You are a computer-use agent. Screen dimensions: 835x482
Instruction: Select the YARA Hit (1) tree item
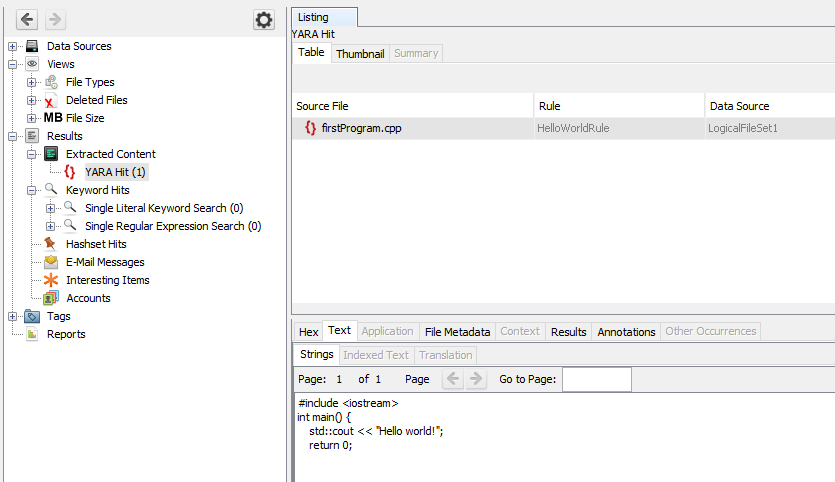[115, 172]
